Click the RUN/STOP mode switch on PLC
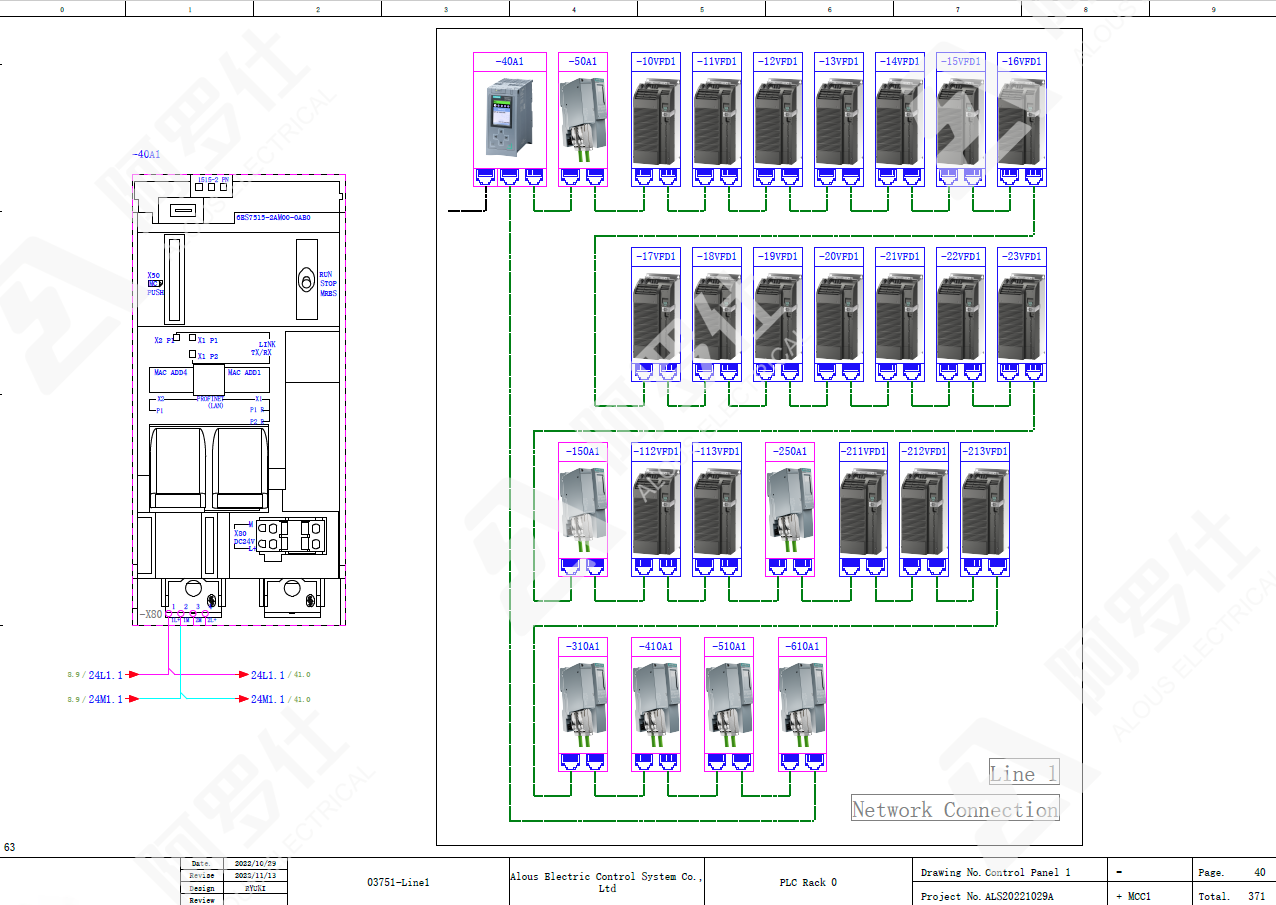 click(x=306, y=282)
